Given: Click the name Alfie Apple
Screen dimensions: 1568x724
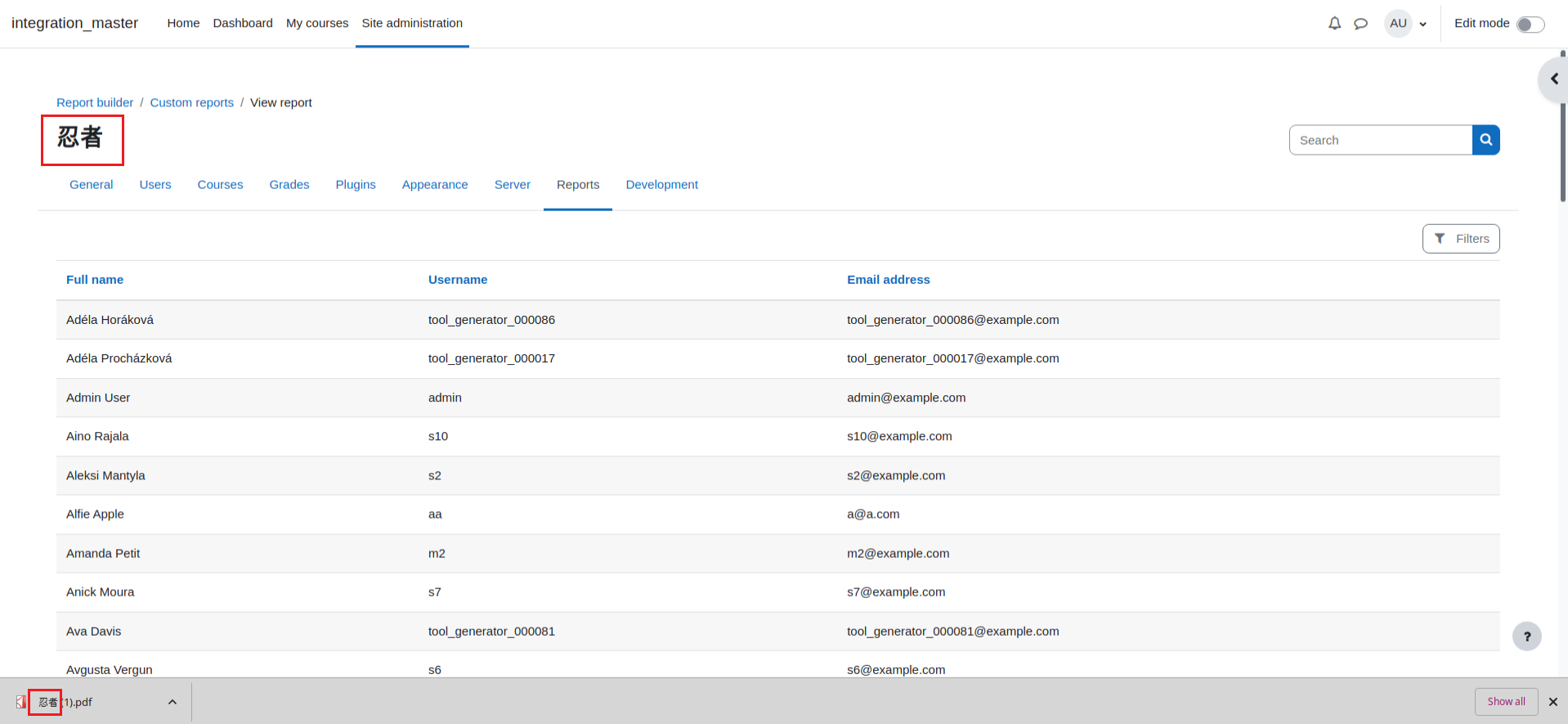Looking at the screenshot, I should (x=95, y=514).
